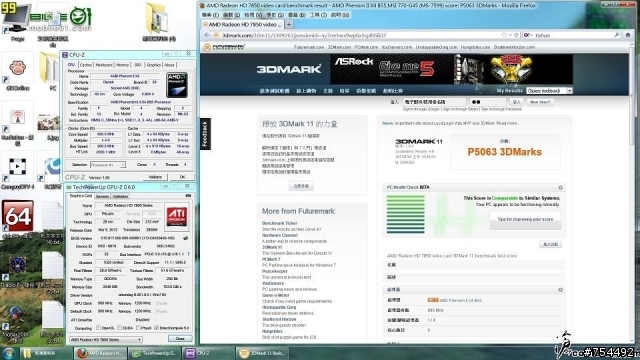
Task: Switch to the Mainboard tab in CPU-Z
Action: coord(104,65)
